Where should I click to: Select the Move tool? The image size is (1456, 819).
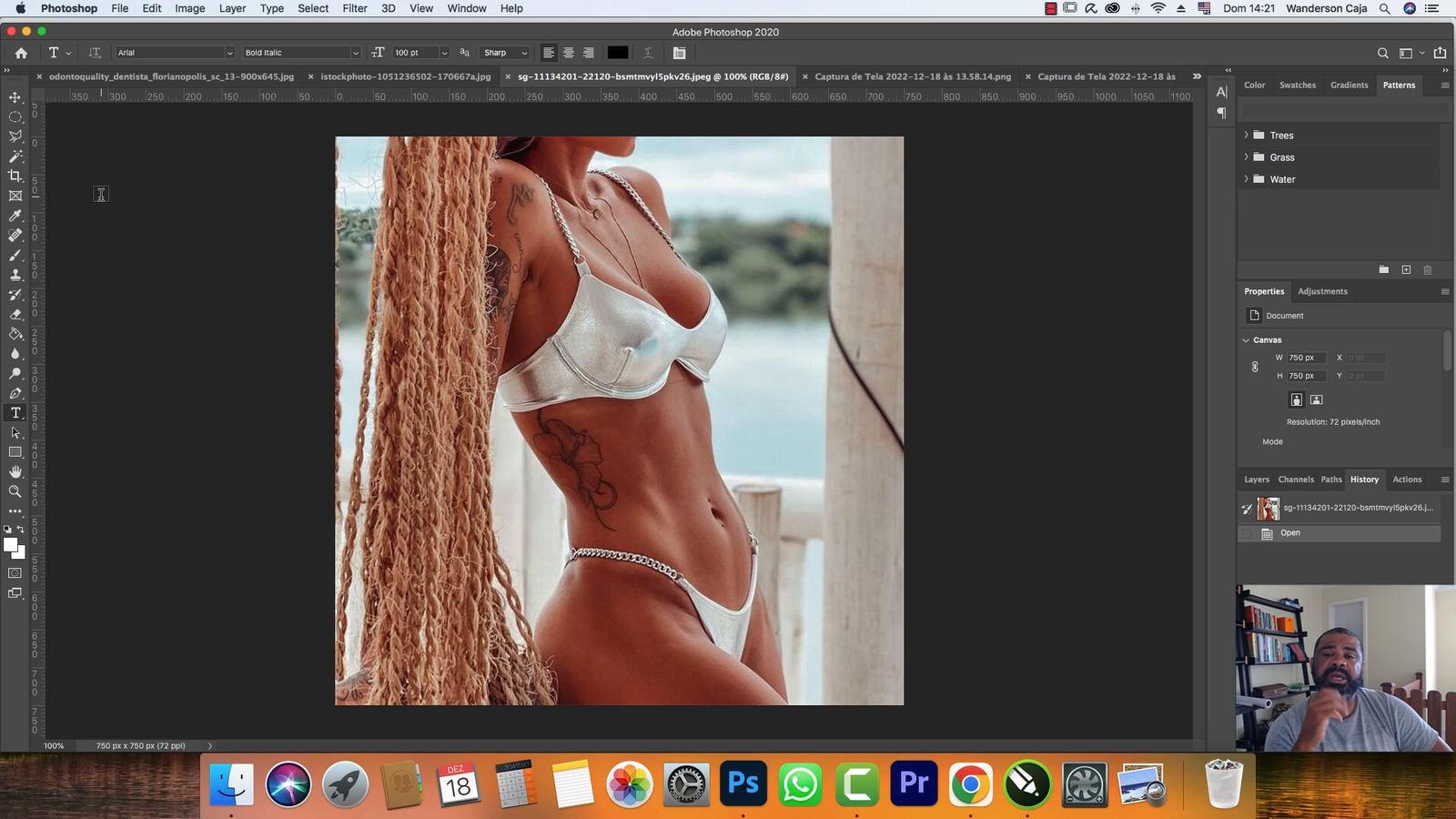coord(15,97)
